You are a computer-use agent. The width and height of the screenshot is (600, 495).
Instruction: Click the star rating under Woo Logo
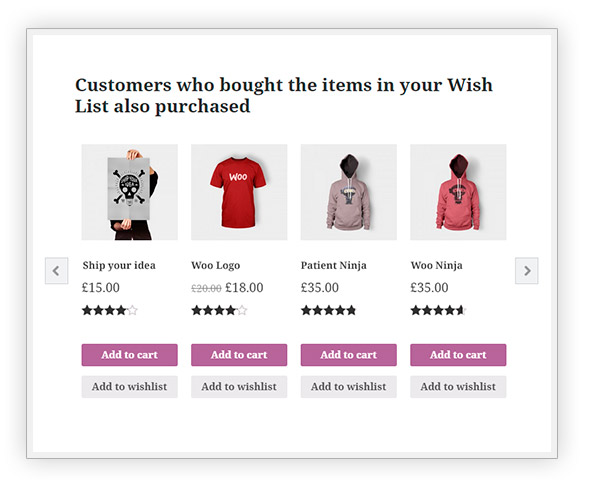pyautogui.click(x=219, y=311)
